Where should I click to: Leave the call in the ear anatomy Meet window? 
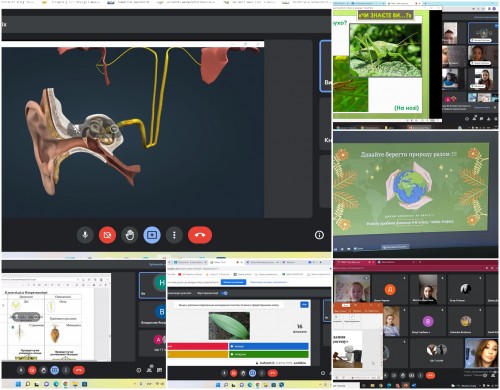point(200,235)
